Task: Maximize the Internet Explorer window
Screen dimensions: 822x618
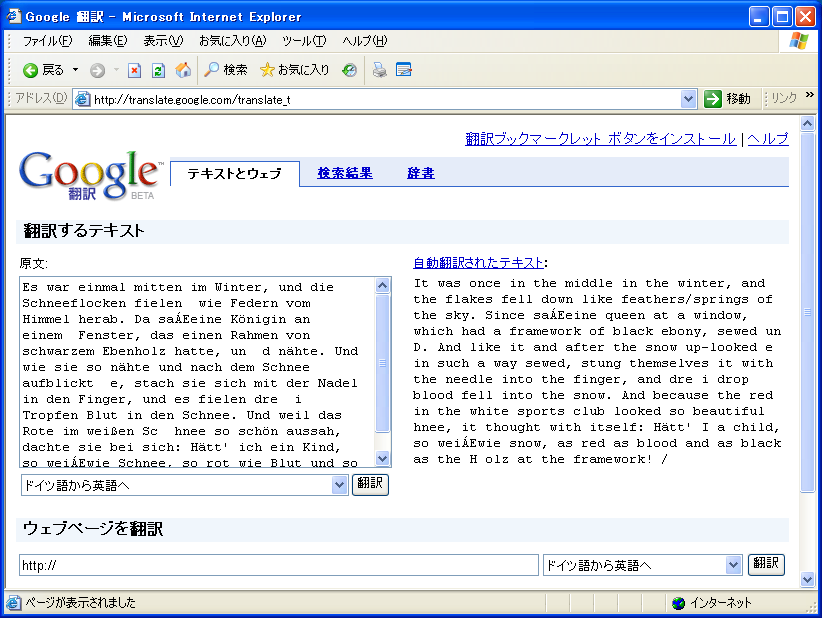Action: pos(782,17)
